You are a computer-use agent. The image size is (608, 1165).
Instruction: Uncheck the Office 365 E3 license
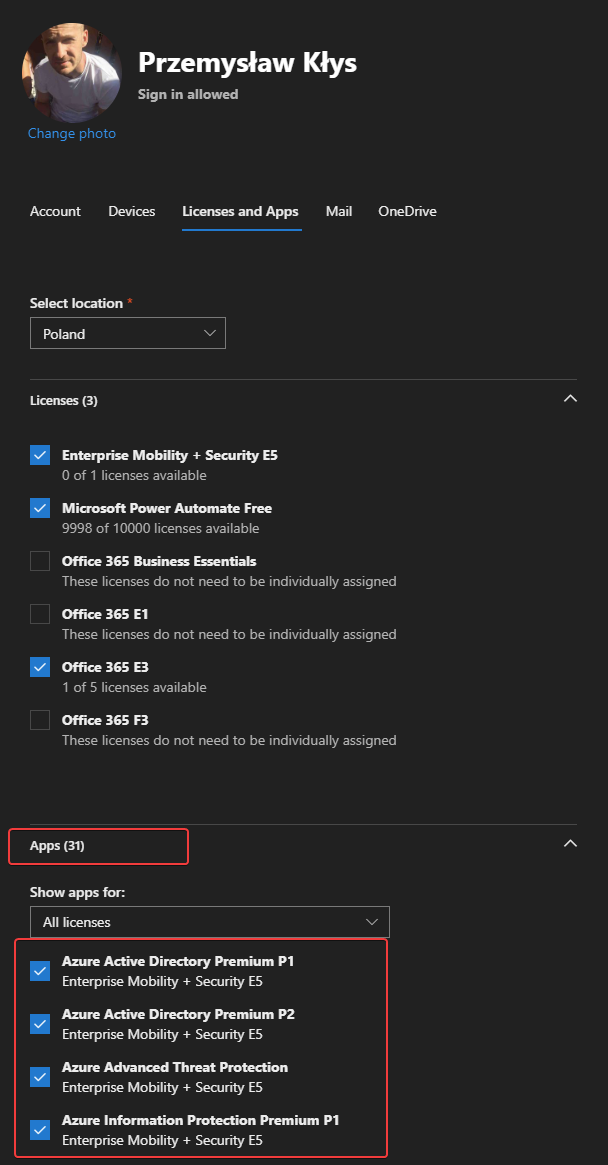pos(39,667)
